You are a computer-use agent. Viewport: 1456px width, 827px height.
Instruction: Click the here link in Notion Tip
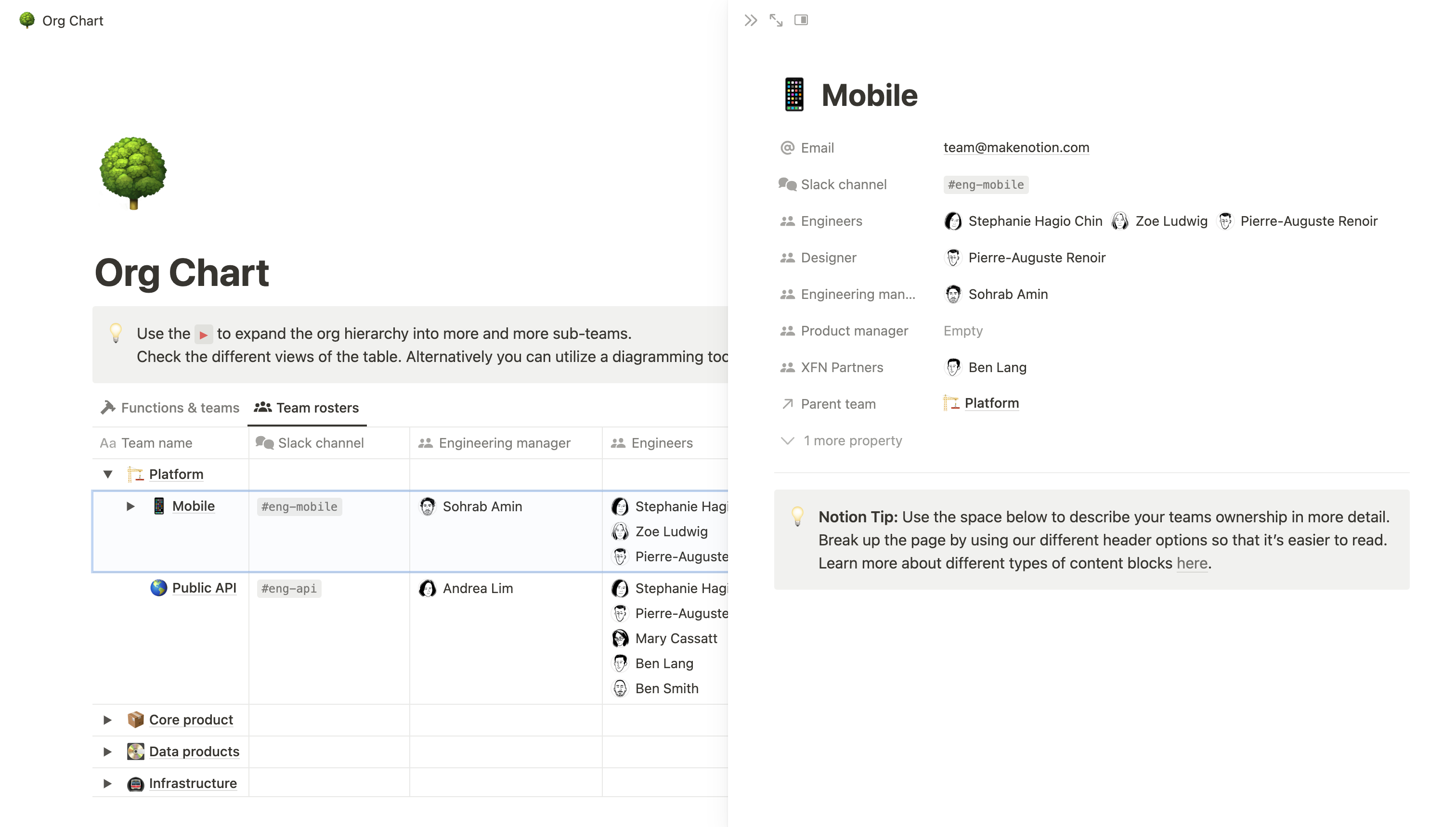1191,563
